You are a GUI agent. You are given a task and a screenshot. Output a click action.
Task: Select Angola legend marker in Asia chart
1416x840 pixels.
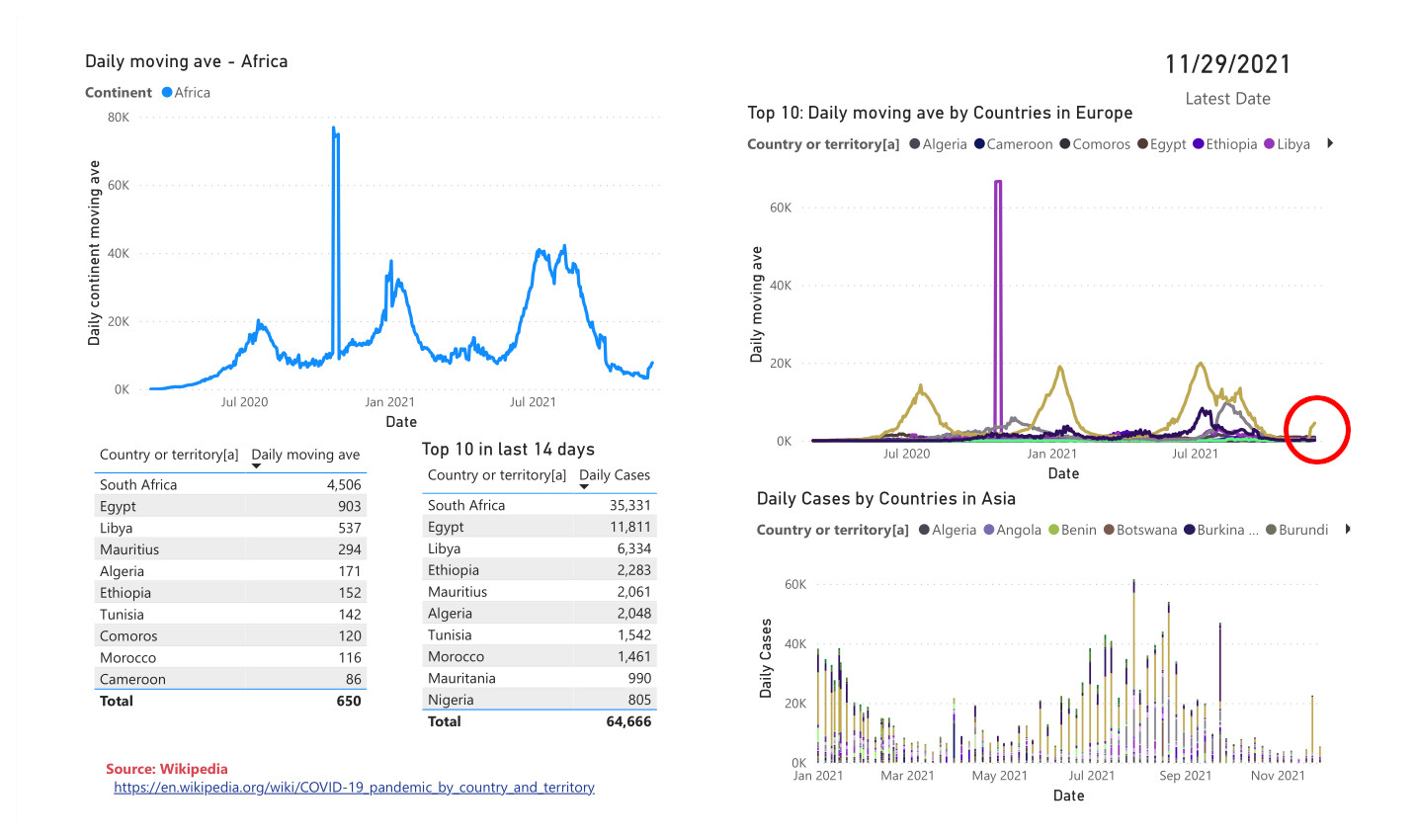(x=989, y=531)
